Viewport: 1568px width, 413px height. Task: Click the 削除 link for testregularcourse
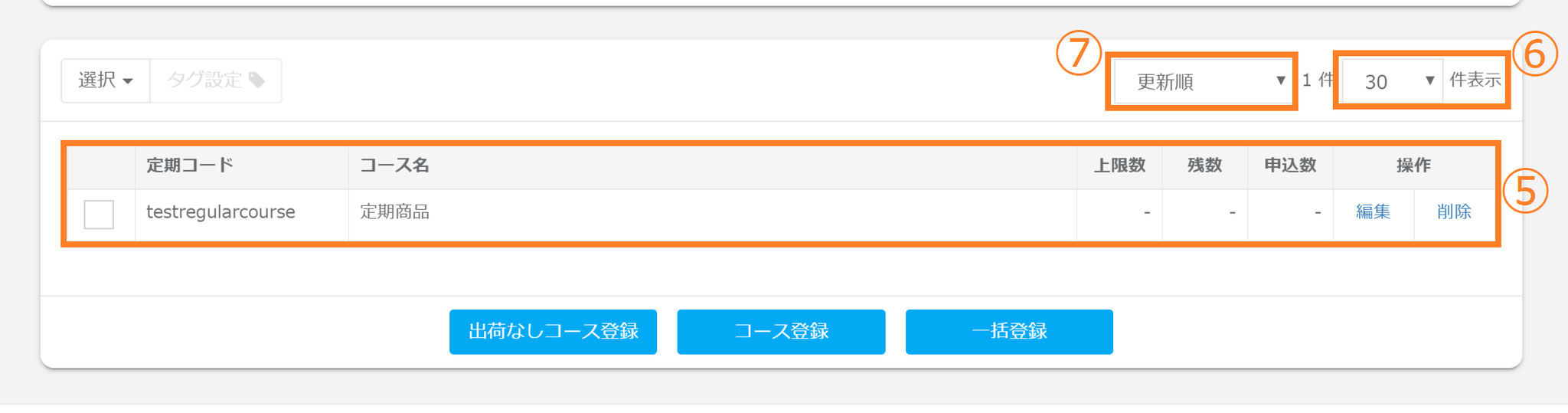[x=1454, y=212]
